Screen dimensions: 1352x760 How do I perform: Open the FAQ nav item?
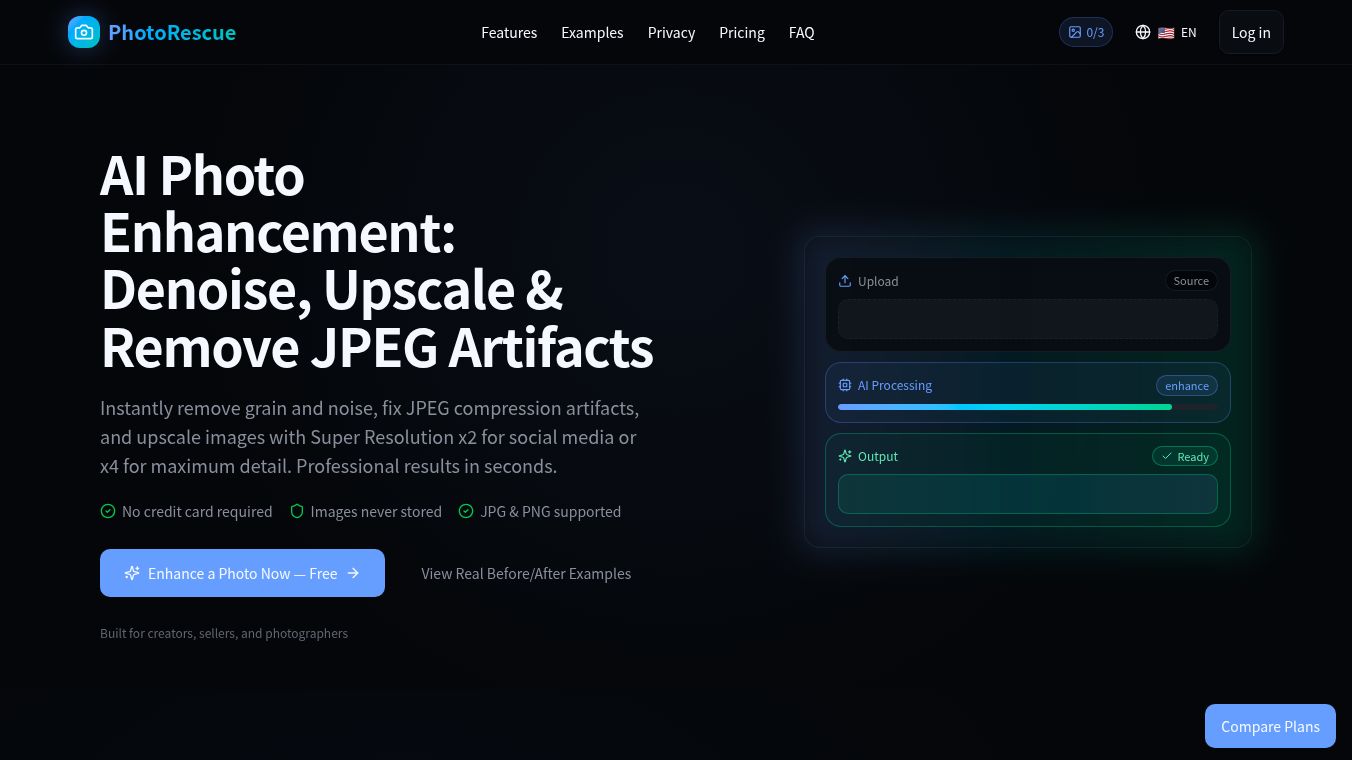[x=802, y=32]
